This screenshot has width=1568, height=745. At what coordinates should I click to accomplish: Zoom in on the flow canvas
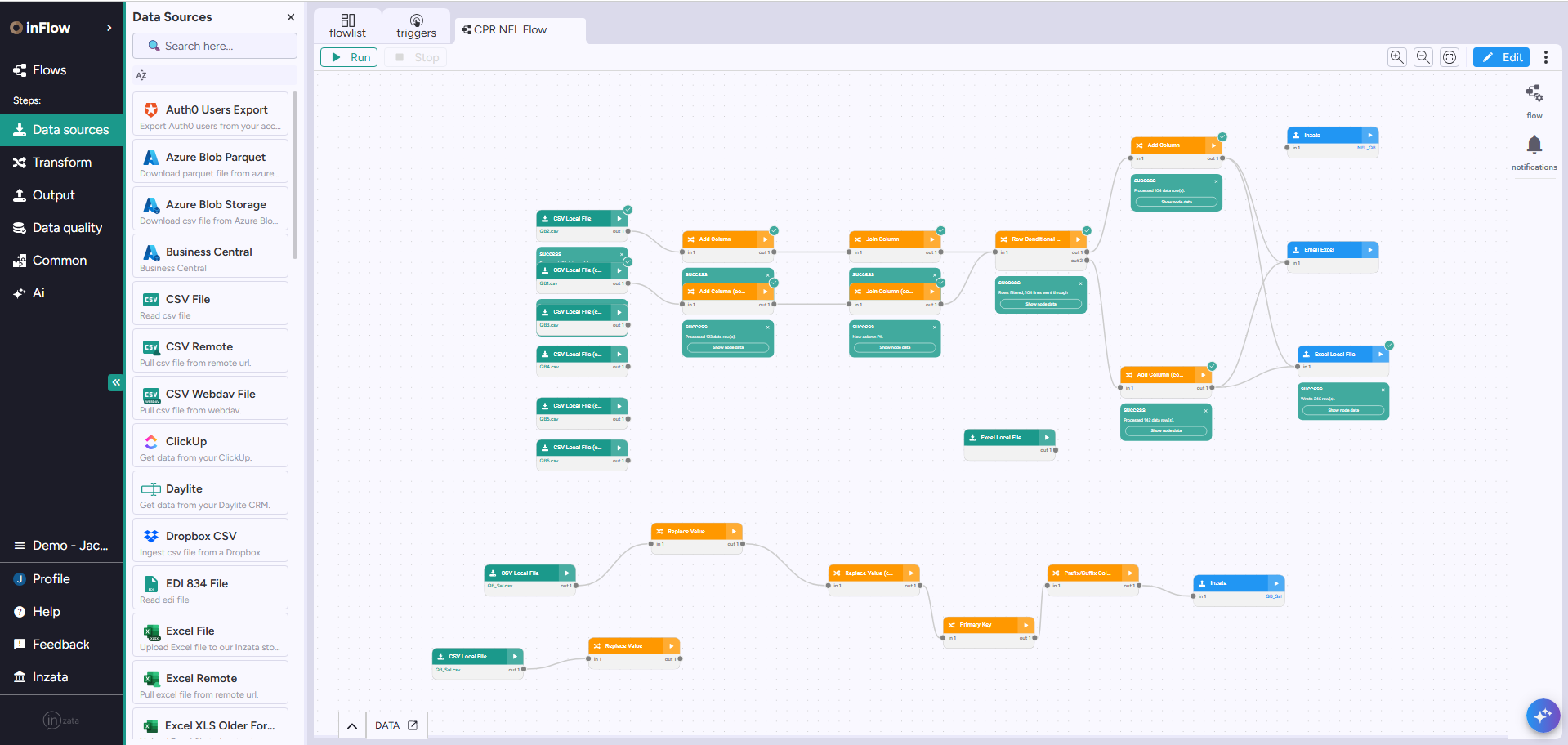coord(1396,57)
